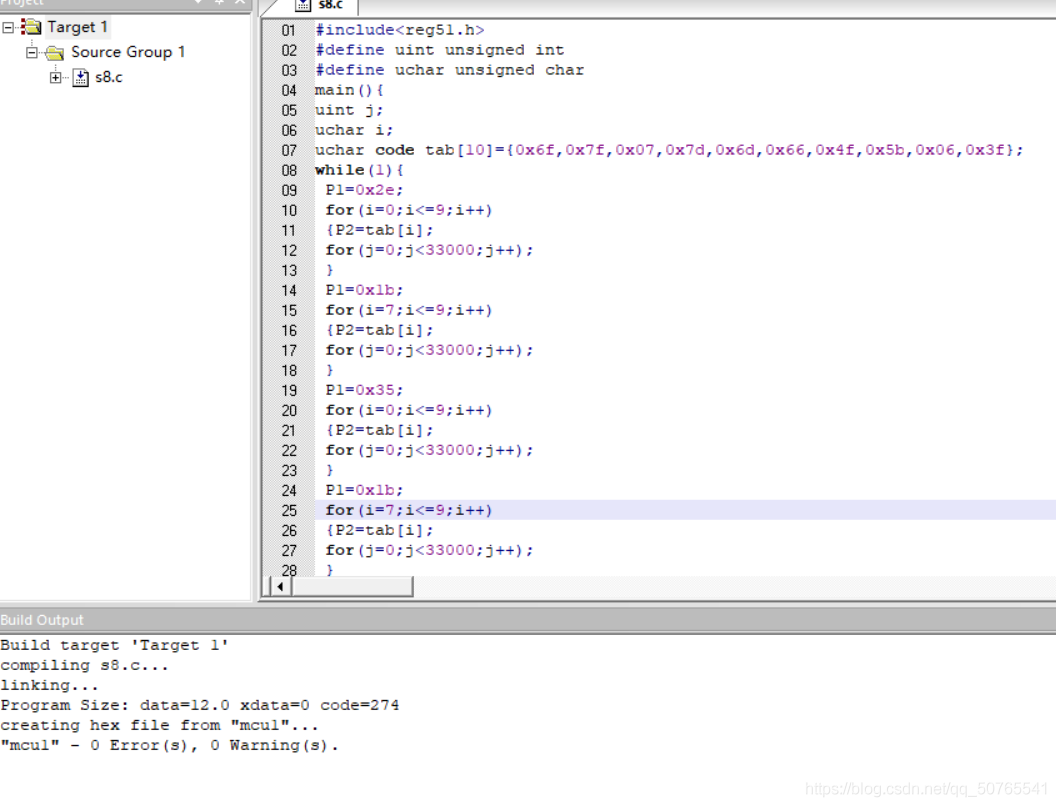
Task: Click the 'while(1){' line
Action: point(359,170)
